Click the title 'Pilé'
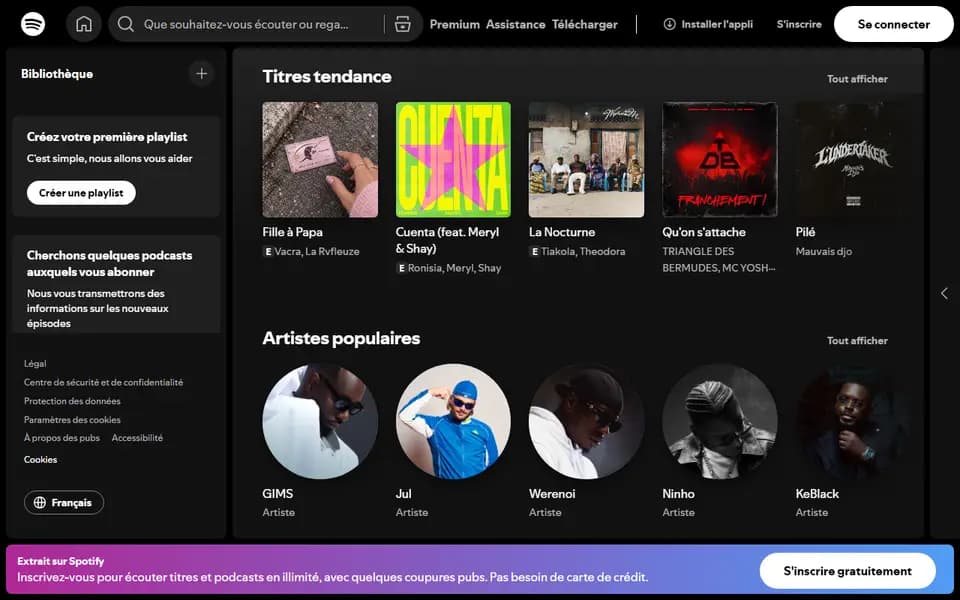The height and width of the screenshot is (600, 960). [x=805, y=232]
